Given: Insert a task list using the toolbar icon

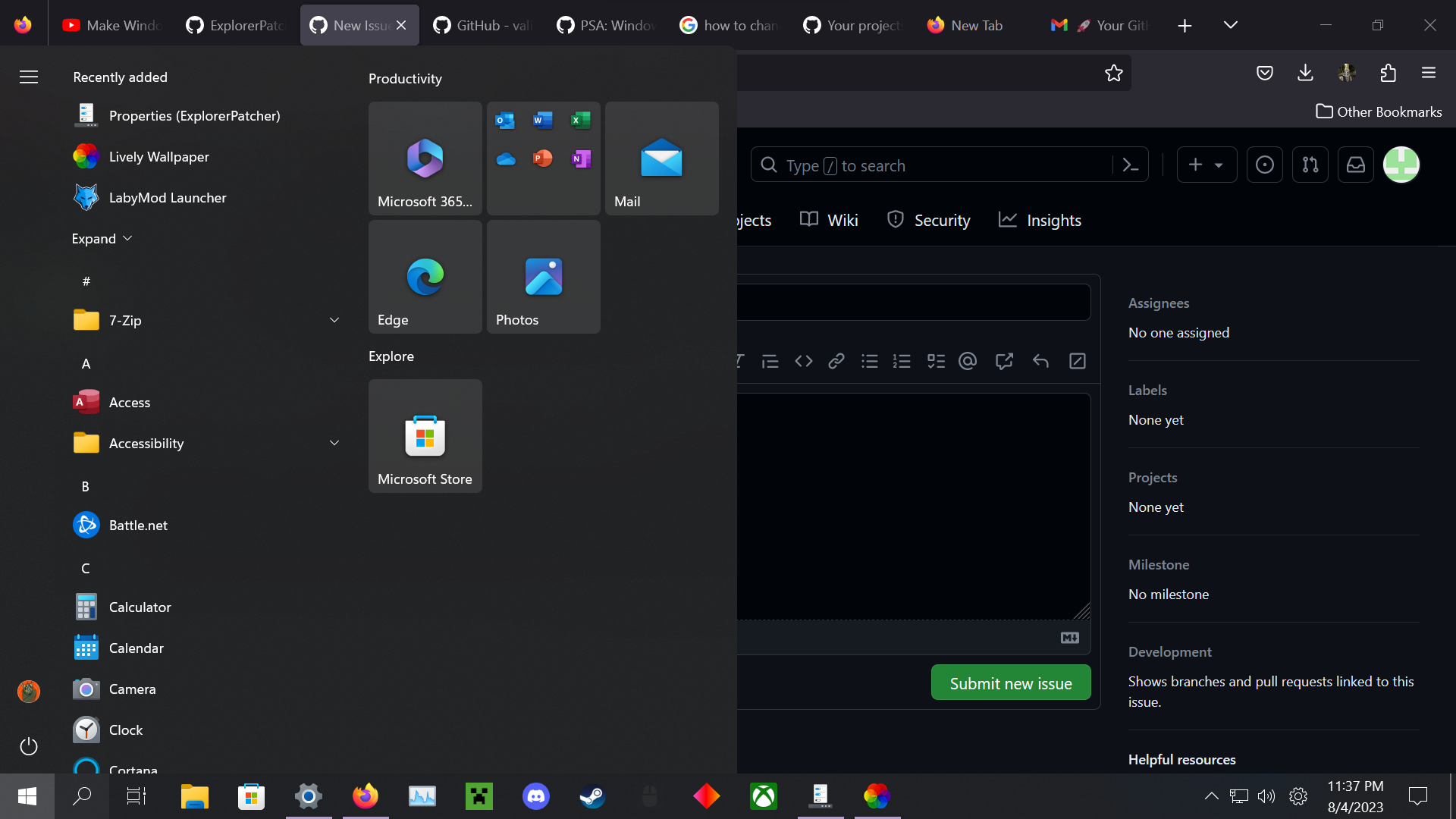Looking at the screenshot, I should (936, 361).
